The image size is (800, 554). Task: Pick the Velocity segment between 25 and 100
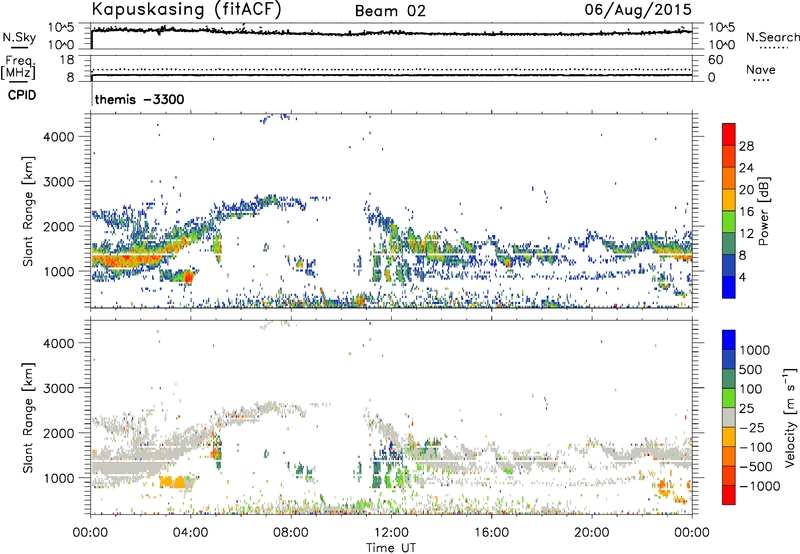[x=729, y=398]
